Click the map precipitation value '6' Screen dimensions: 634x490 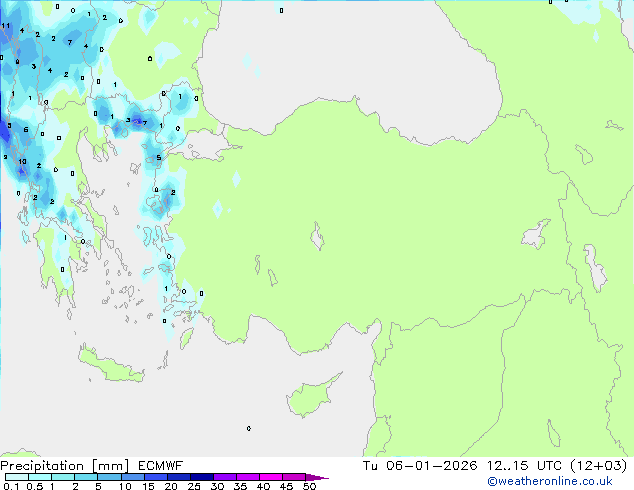(26, 130)
